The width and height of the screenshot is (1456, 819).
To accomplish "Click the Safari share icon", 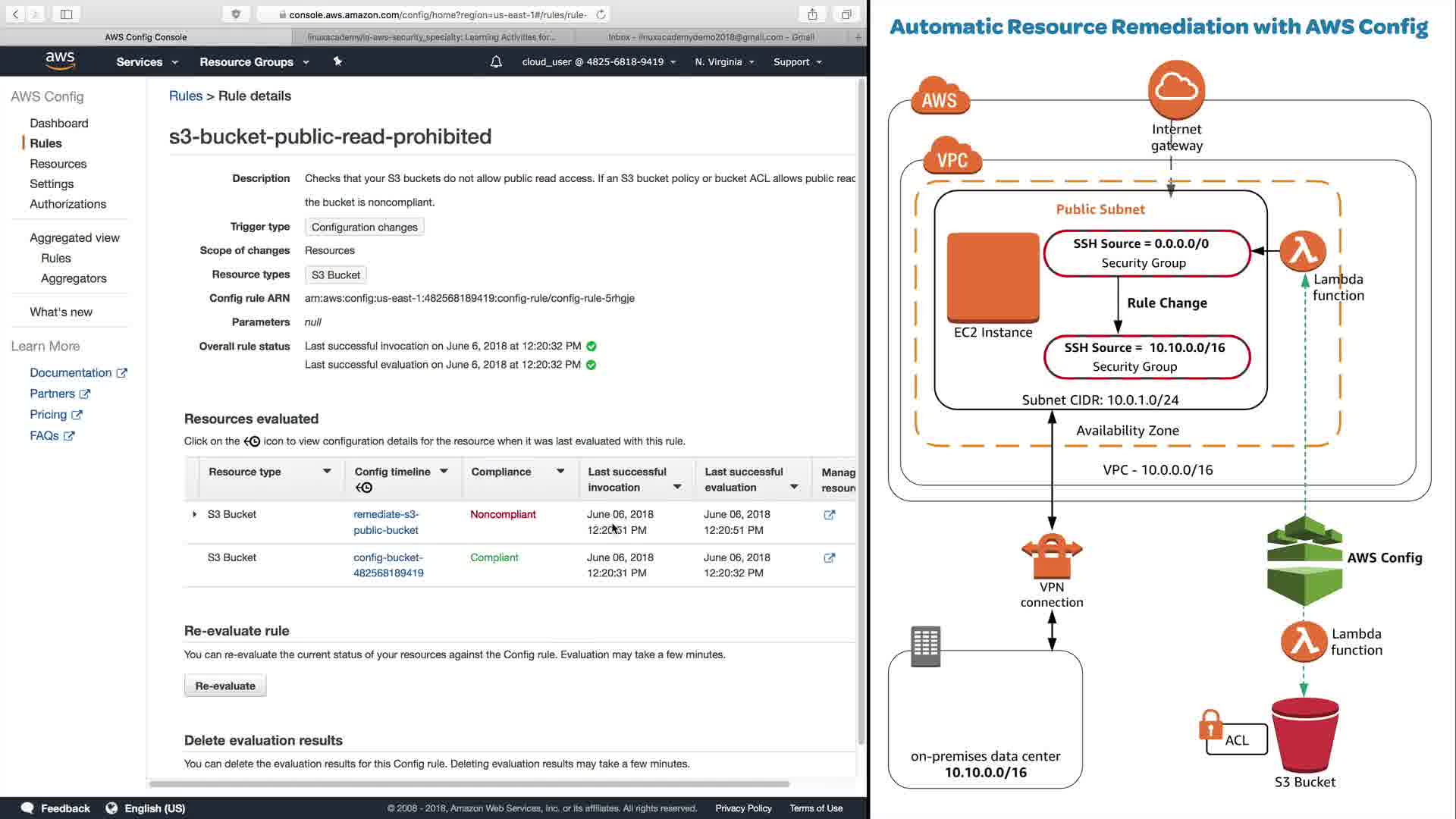I will click(x=812, y=14).
